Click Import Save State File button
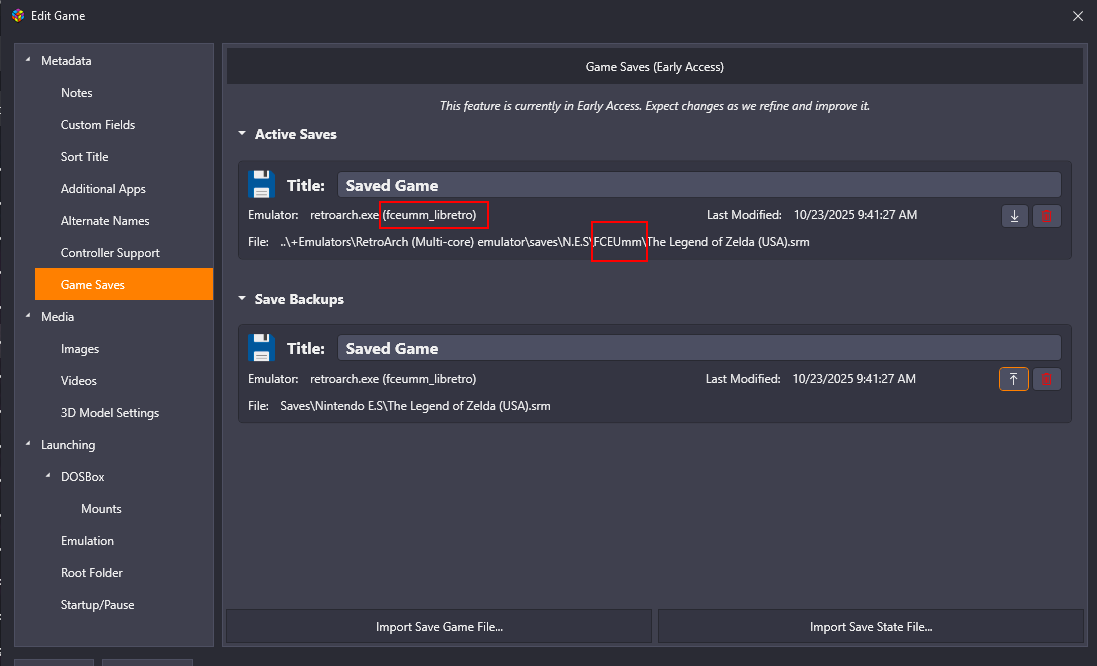1097x666 pixels. click(870, 627)
